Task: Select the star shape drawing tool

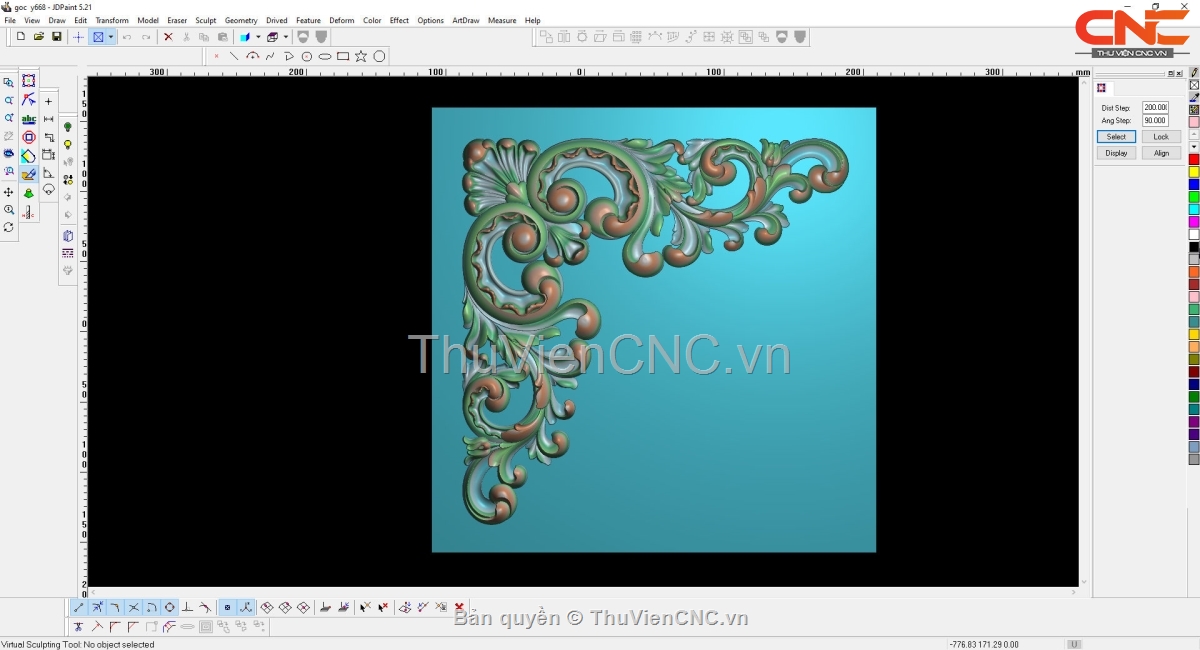Action: [x=361, y=57]
